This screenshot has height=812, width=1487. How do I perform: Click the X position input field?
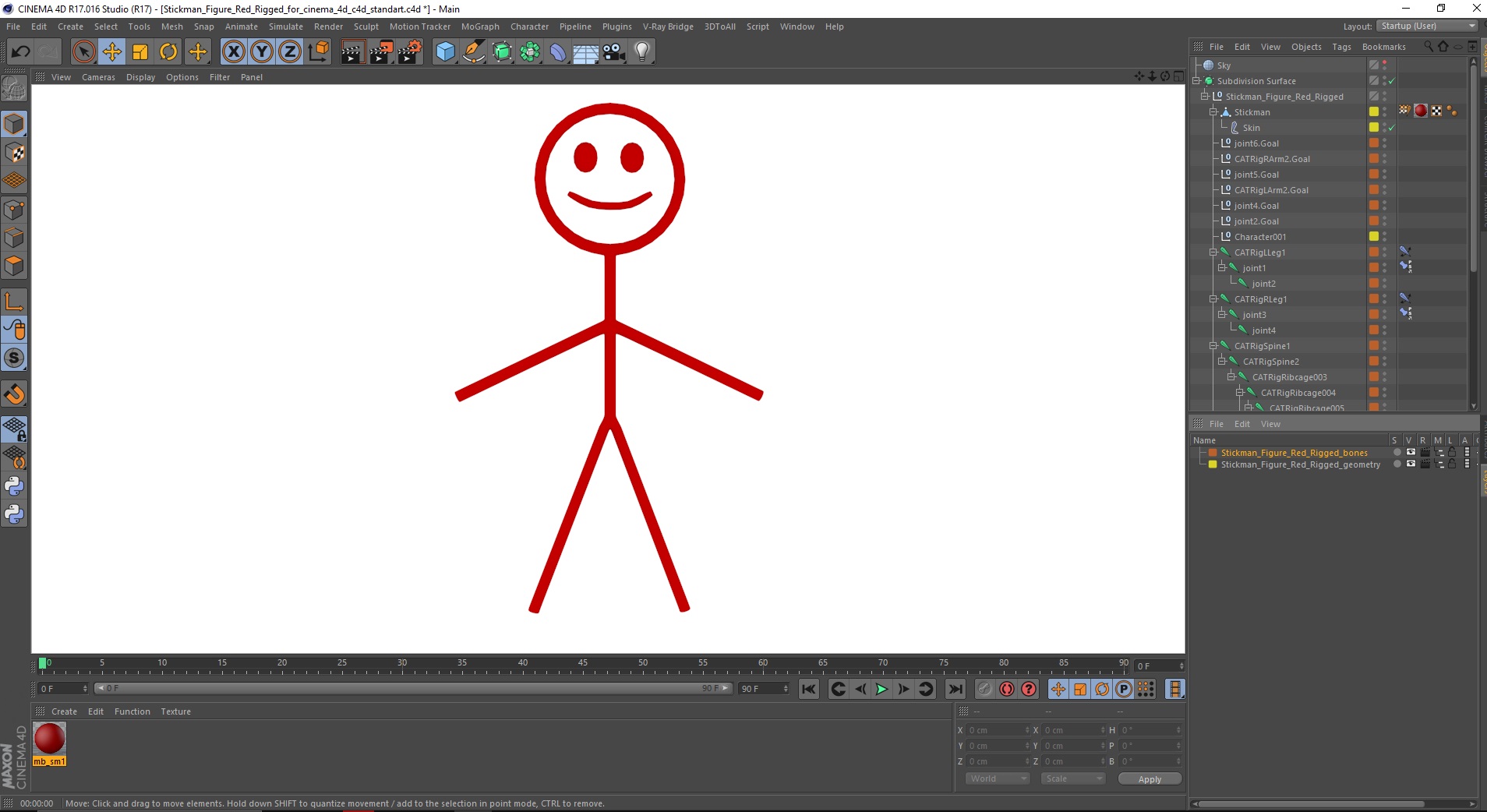pos(998,730)
